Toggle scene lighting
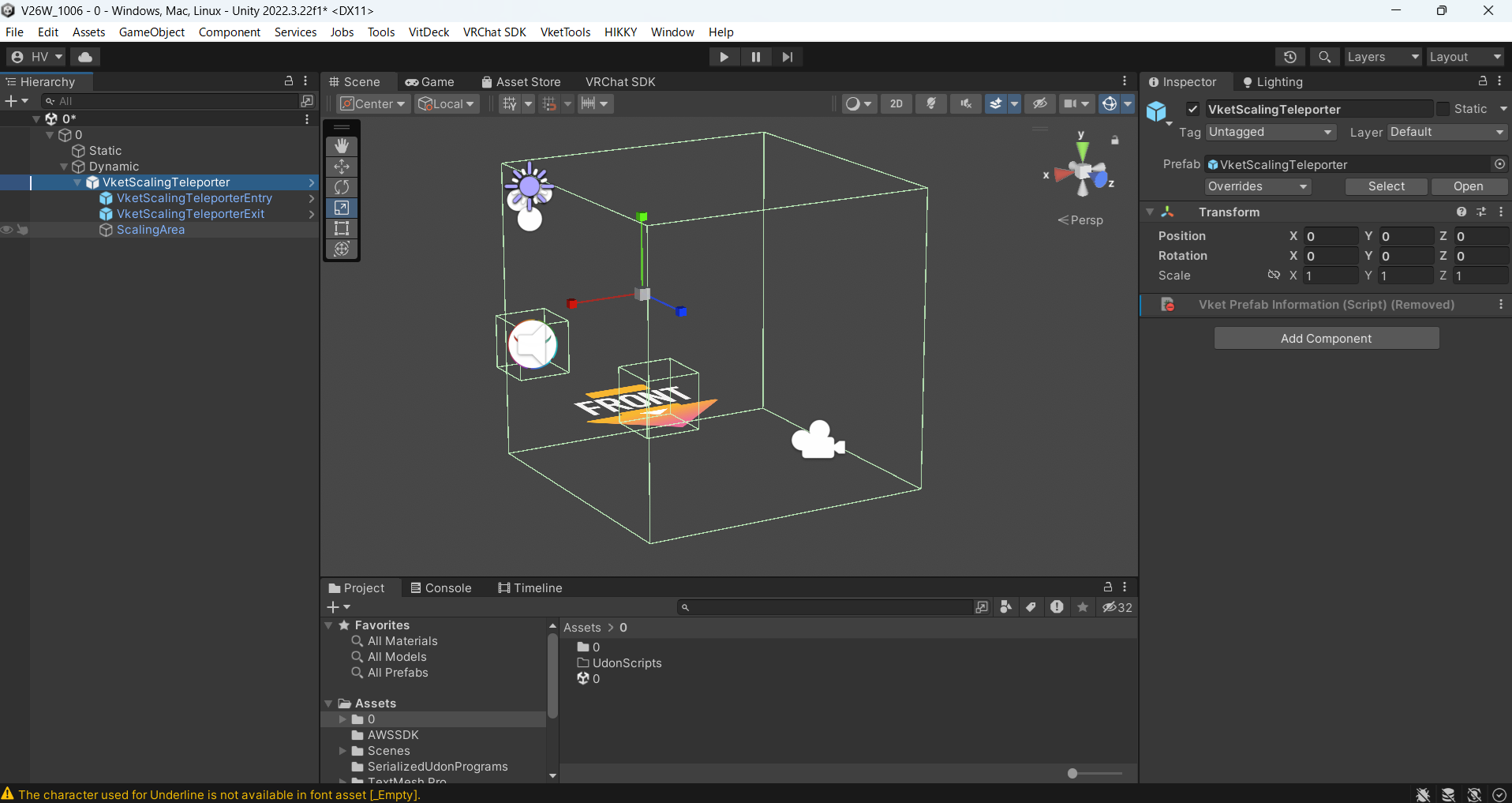 931,103
